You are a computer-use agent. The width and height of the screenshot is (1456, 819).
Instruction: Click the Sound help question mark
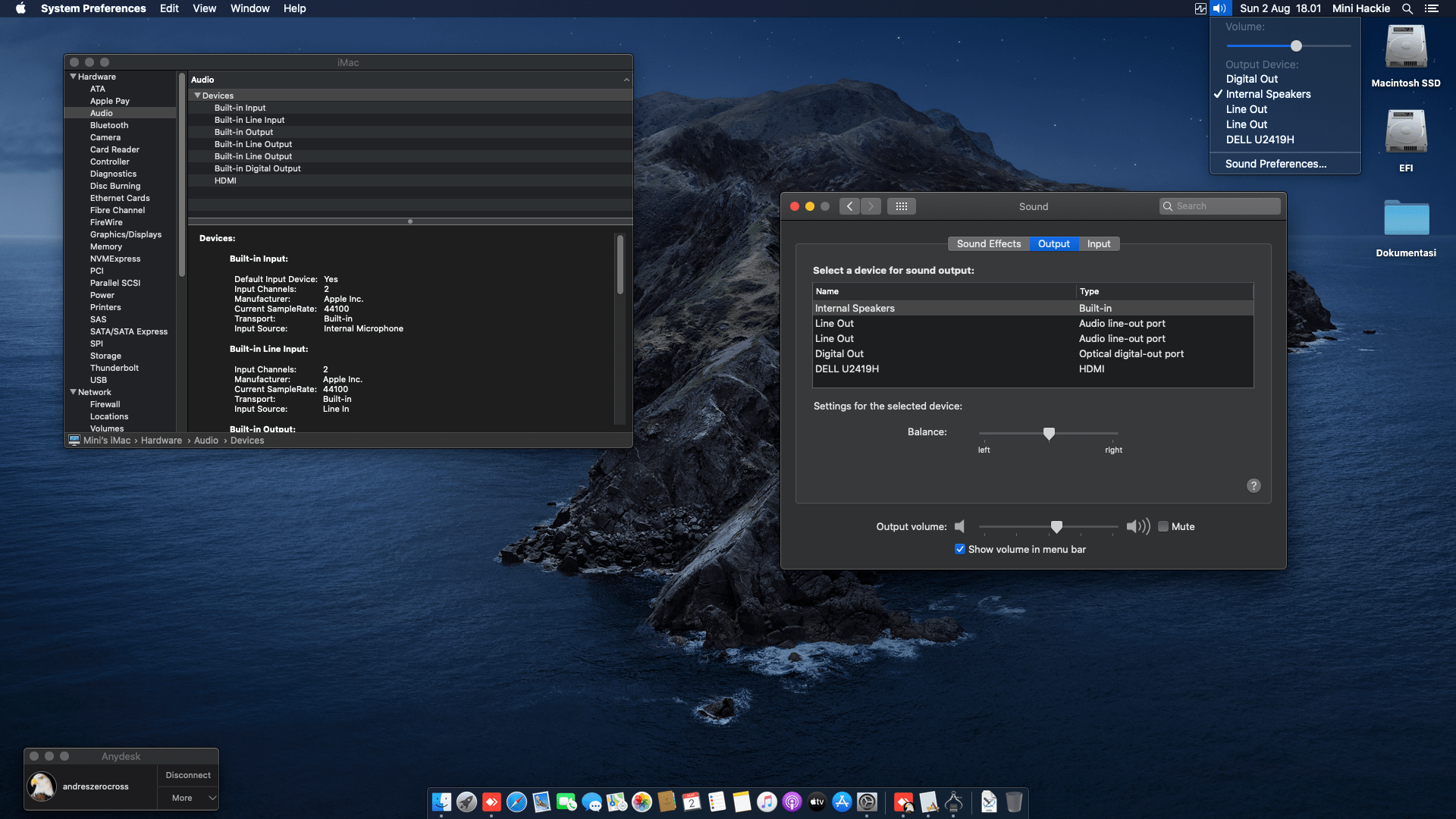pos(1254,485)
